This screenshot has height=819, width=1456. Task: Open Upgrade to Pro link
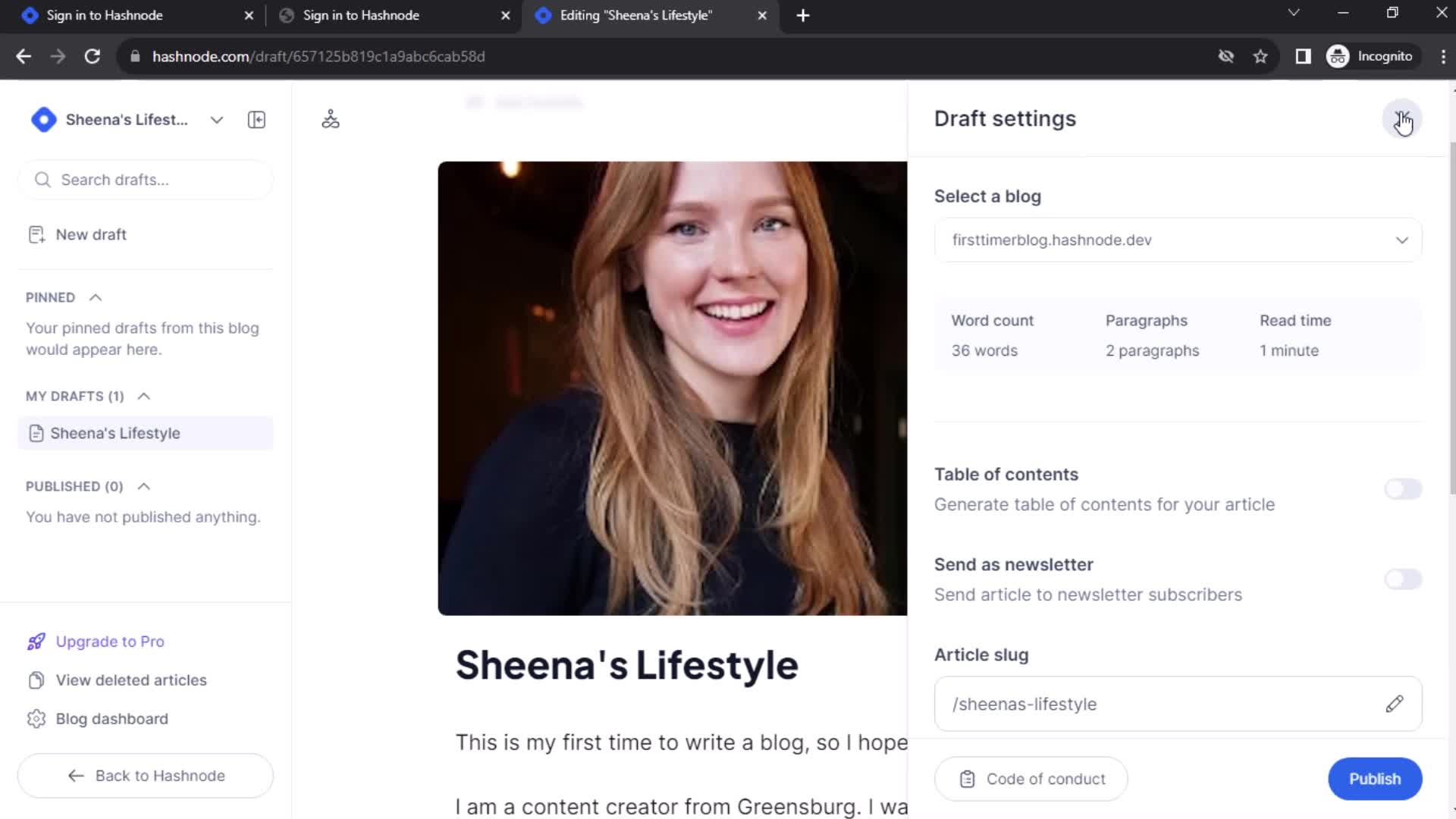110,642
